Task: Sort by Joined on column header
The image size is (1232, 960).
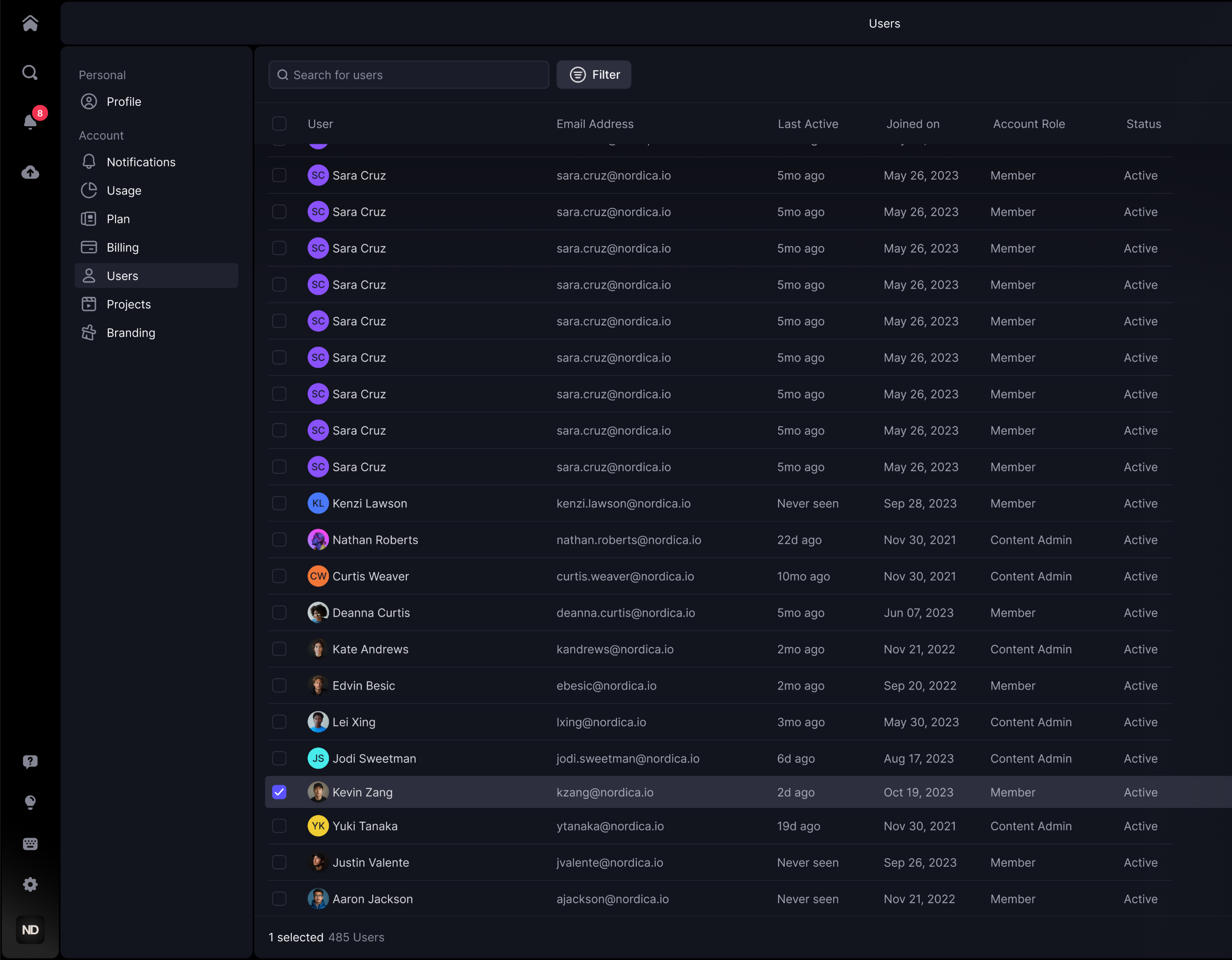Action: [912, 123]
